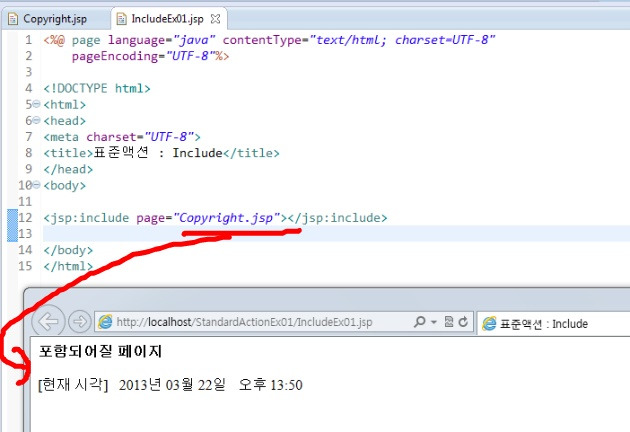Click the <!DOCTYPE html> line
The height and width of the screenshot is (432, 630).
(x=97, y=88)
